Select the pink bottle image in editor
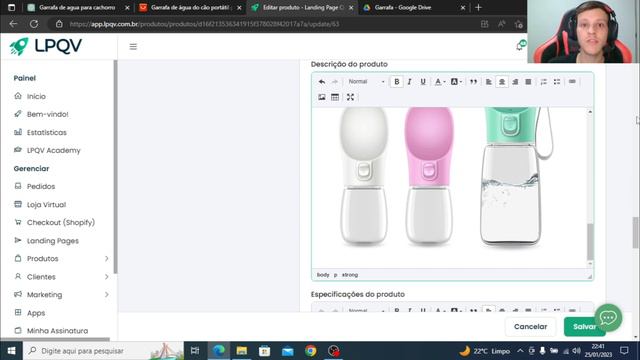Viewport: 640px width, 360px height. [x=429, y=176]
